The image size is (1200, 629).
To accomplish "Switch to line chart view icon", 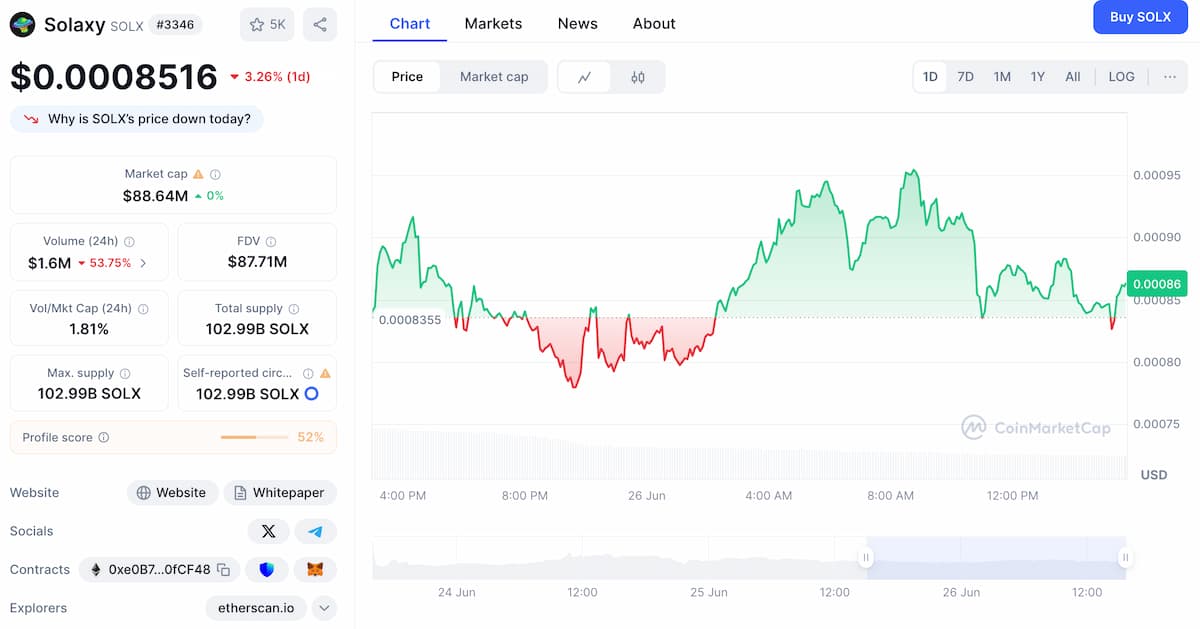I will pos(585,77).
